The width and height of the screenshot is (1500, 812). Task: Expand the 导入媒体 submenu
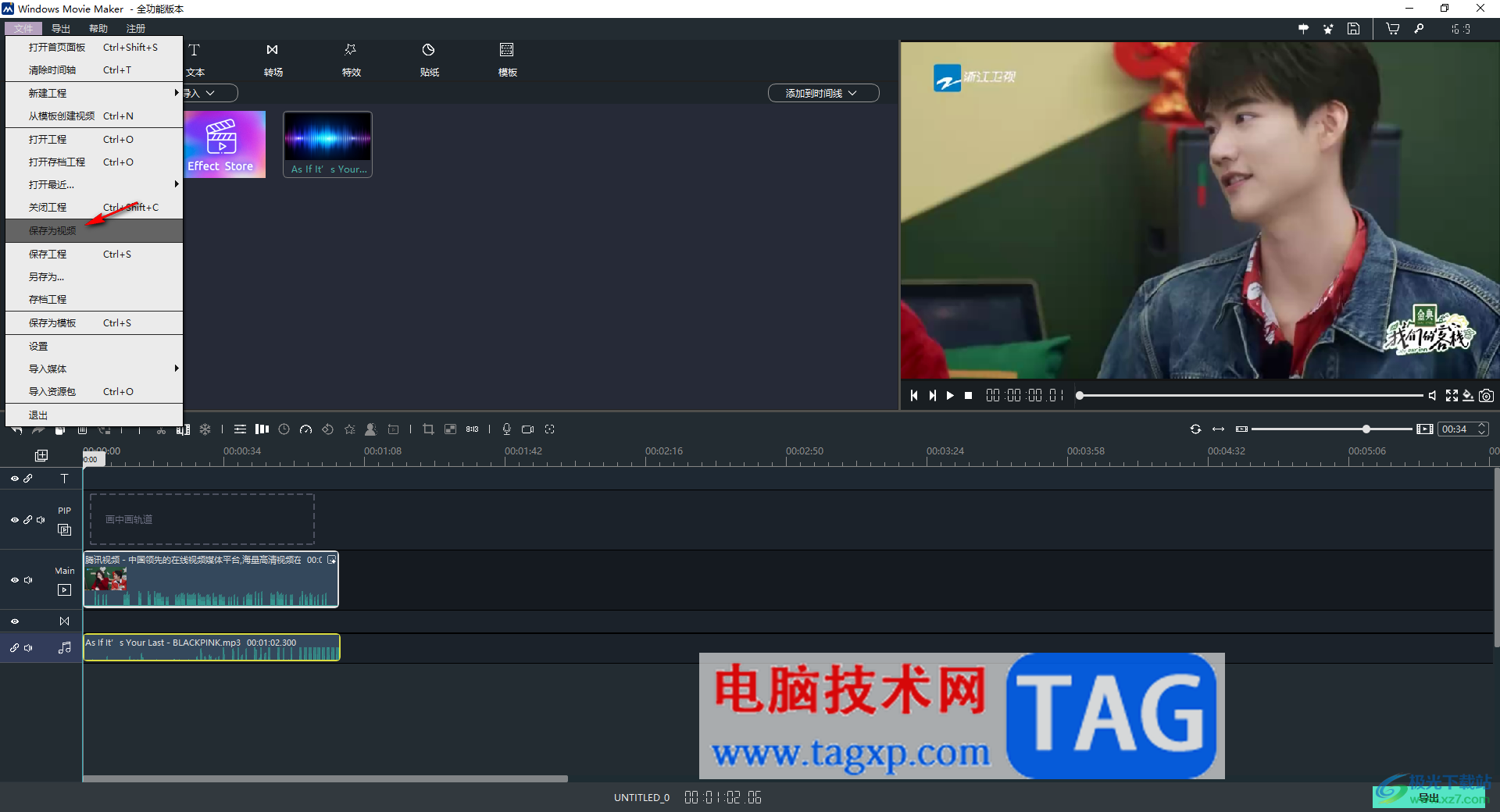click(x=94, y=369)
